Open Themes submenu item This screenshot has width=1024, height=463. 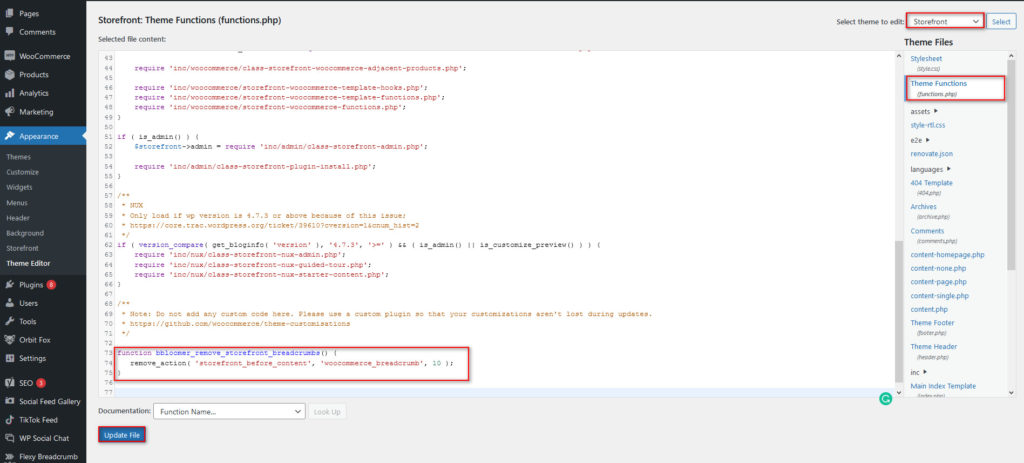(x=18, y=157)
